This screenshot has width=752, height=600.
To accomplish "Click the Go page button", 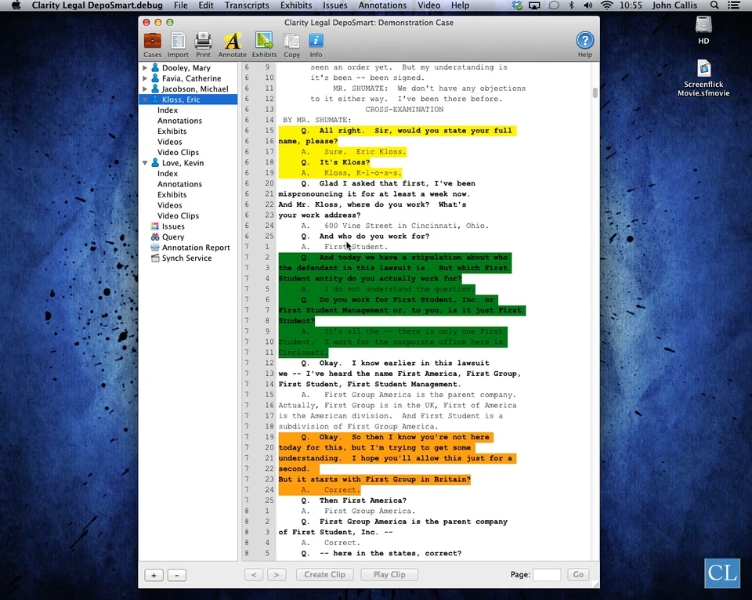I will pyautogui.click(x=578, y=574).
